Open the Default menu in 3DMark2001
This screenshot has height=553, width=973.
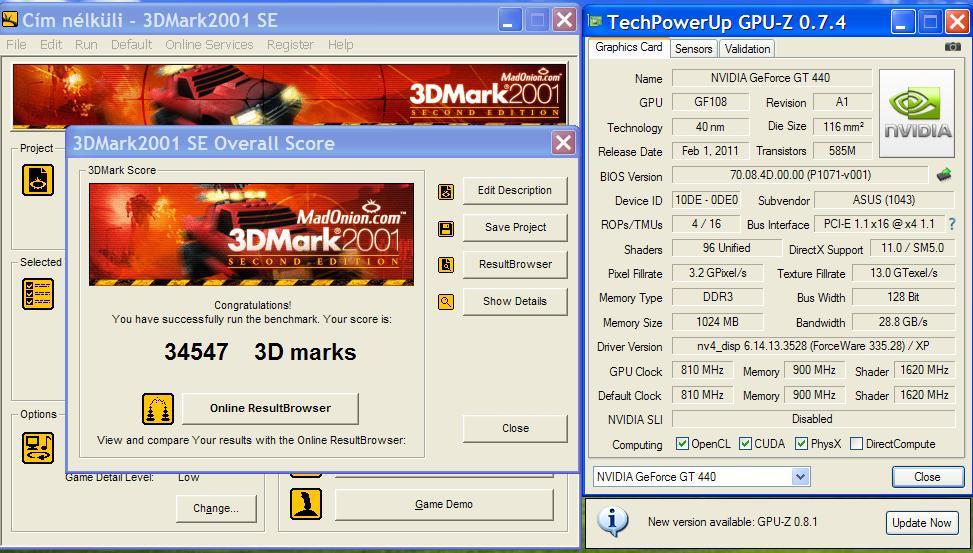[x=132, y=45]
